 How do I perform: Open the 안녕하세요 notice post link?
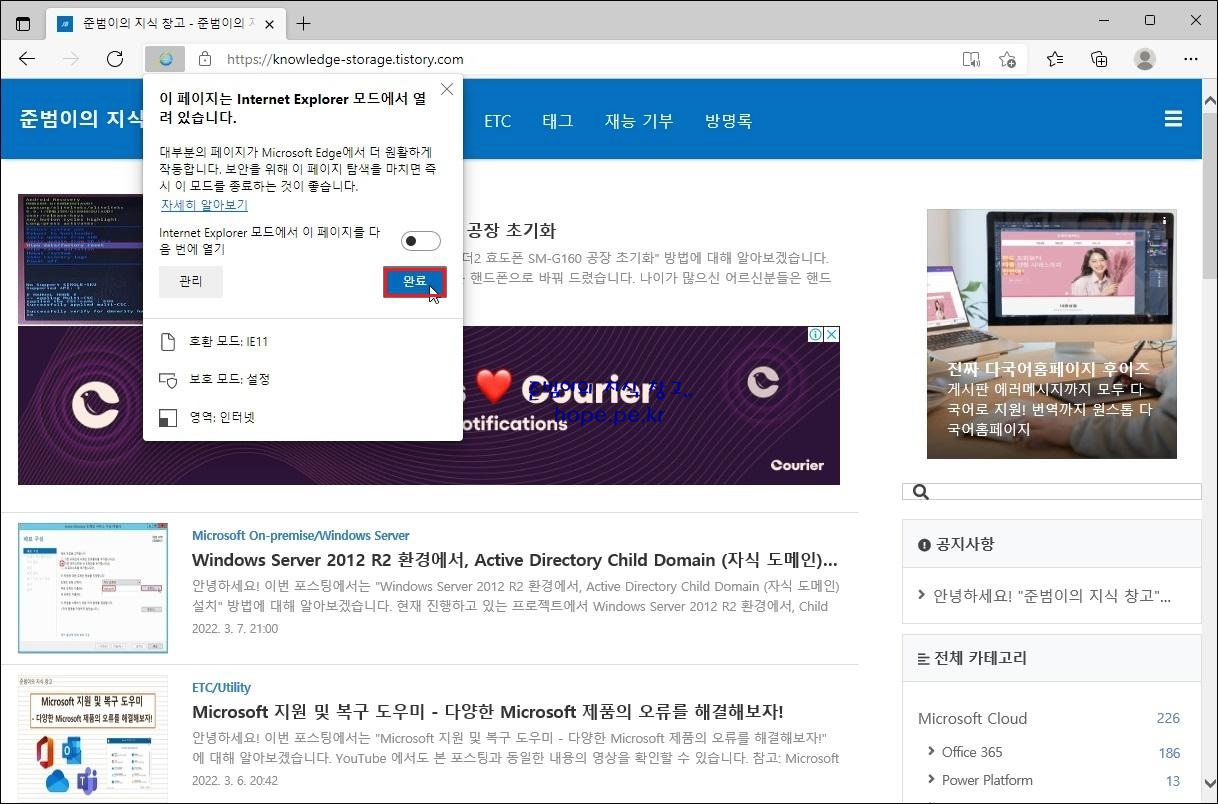(1052, 596)
